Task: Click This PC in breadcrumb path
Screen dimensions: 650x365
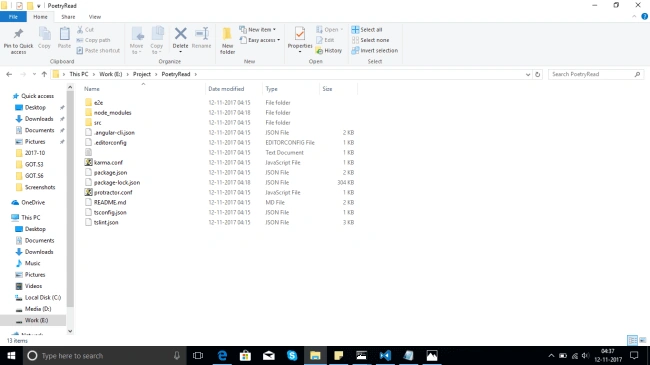Action: click(x=79, y=74)
